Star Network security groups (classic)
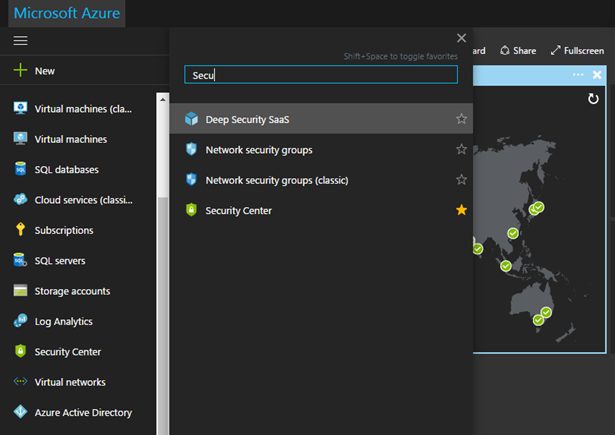 click(462, 179)
